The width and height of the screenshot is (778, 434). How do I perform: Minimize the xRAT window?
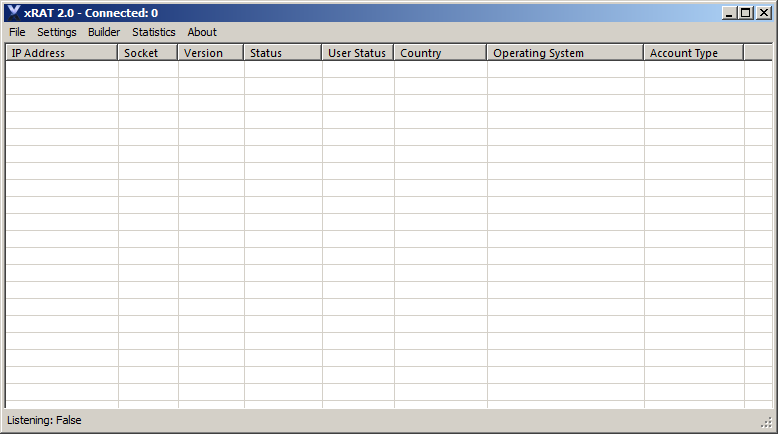pyautogui.click(x=729, y=13)
